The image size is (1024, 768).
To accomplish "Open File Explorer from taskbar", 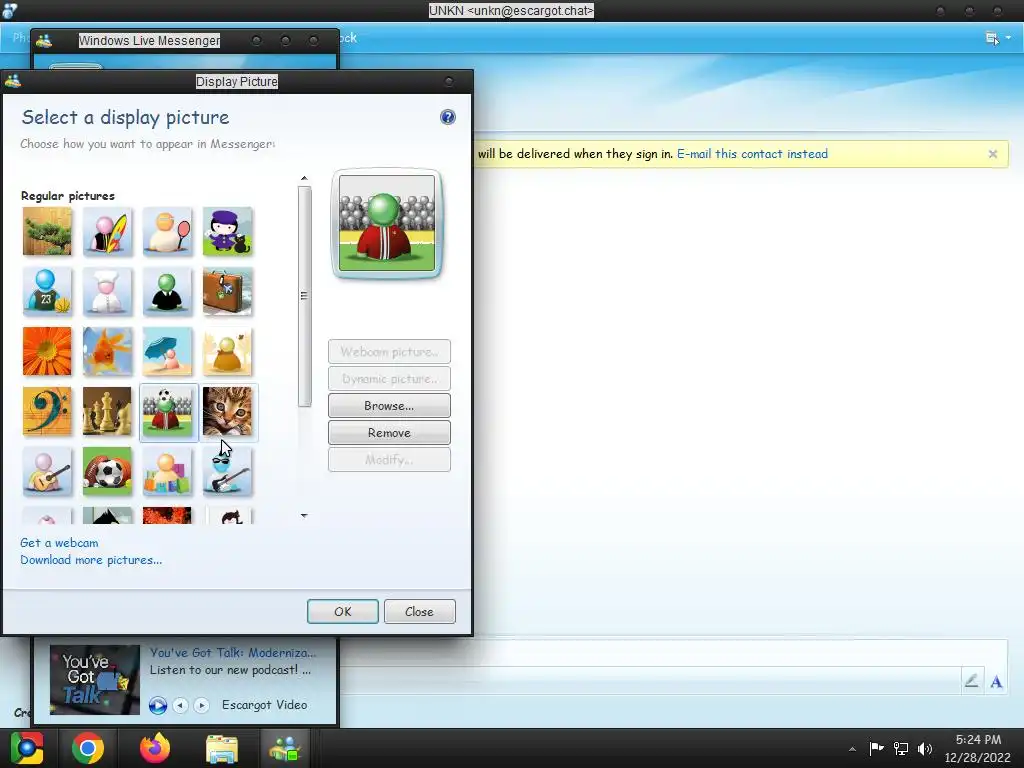I will coord(222,748).
